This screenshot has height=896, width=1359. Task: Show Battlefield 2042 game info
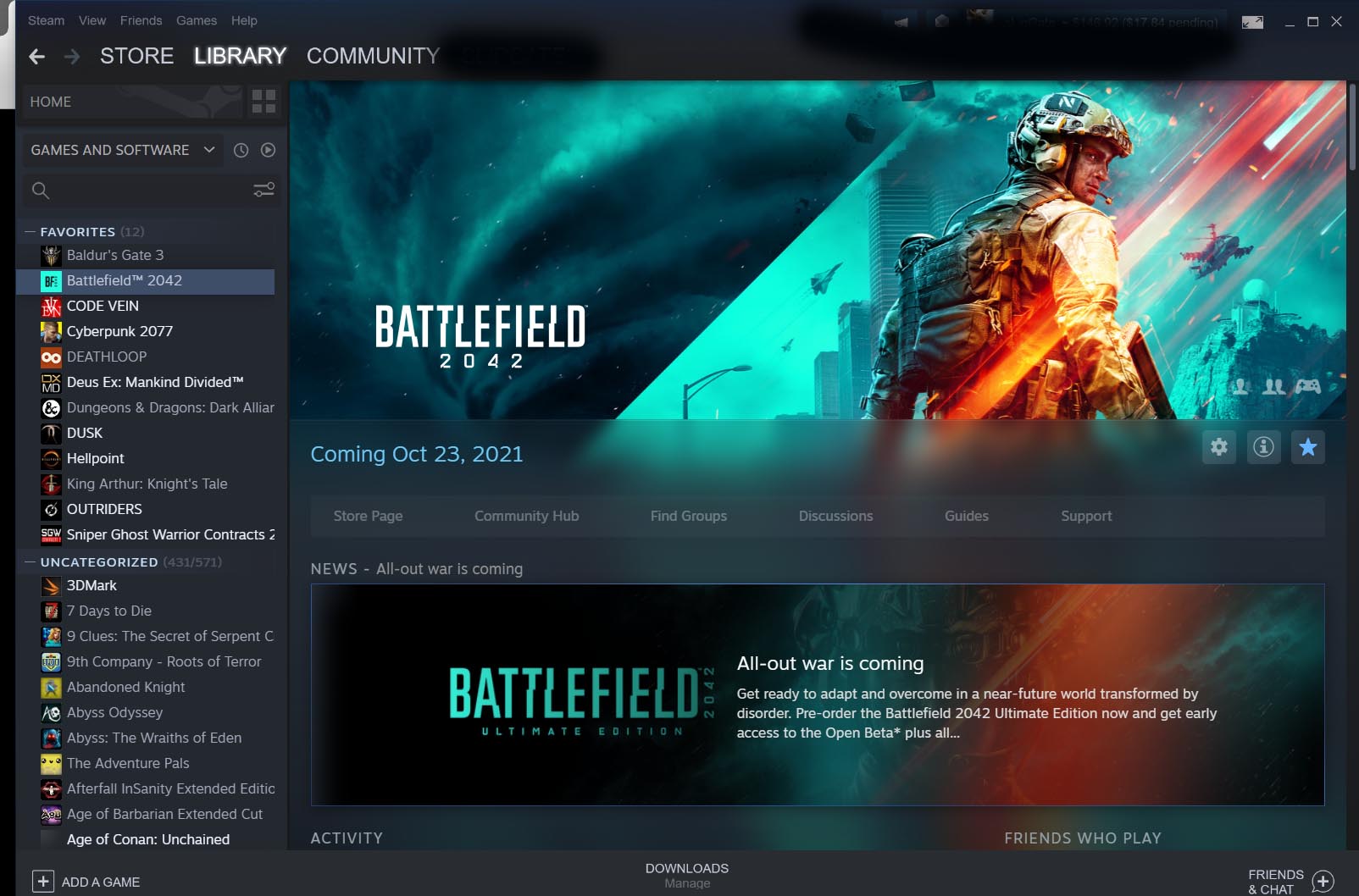coord(1263,447)
